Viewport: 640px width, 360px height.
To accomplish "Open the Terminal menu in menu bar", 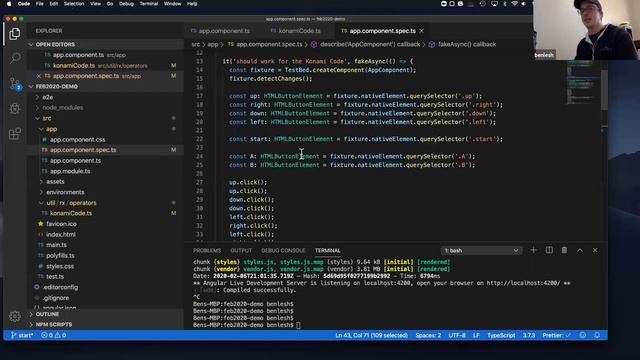I will click(x=149, y=4).
